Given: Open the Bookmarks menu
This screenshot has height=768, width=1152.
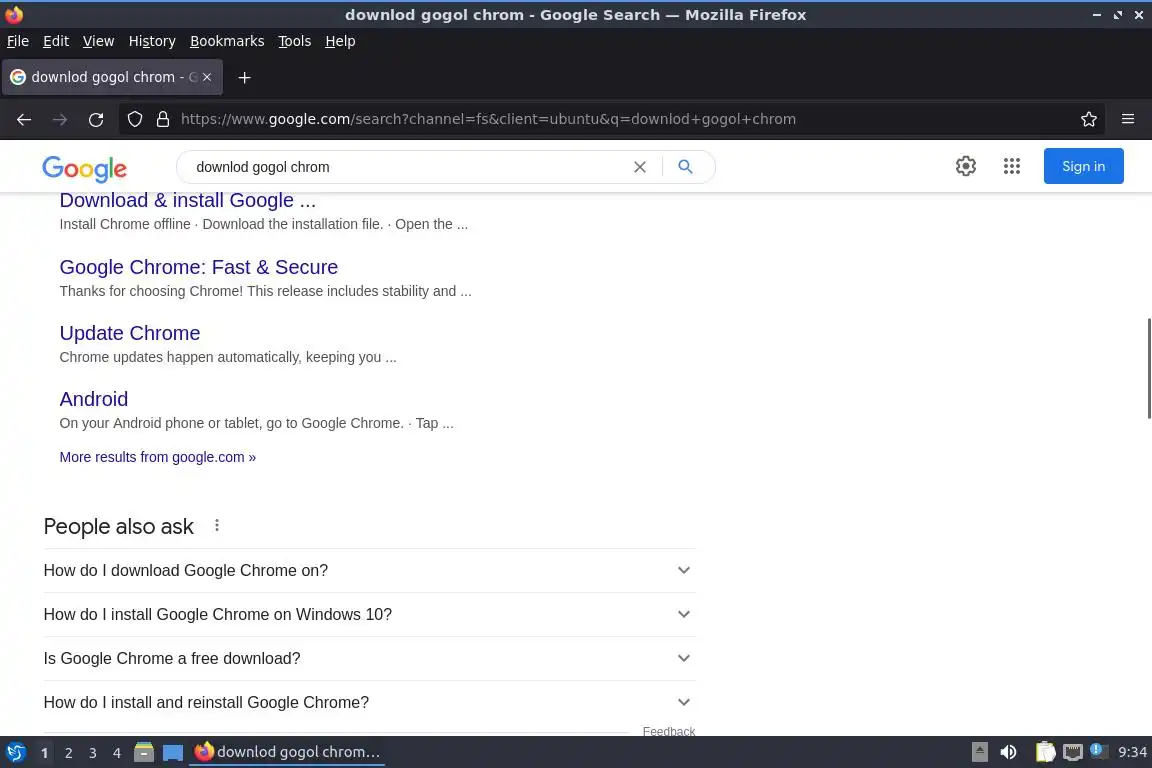Looking at the screenshot, I should (x=227, y=41).
